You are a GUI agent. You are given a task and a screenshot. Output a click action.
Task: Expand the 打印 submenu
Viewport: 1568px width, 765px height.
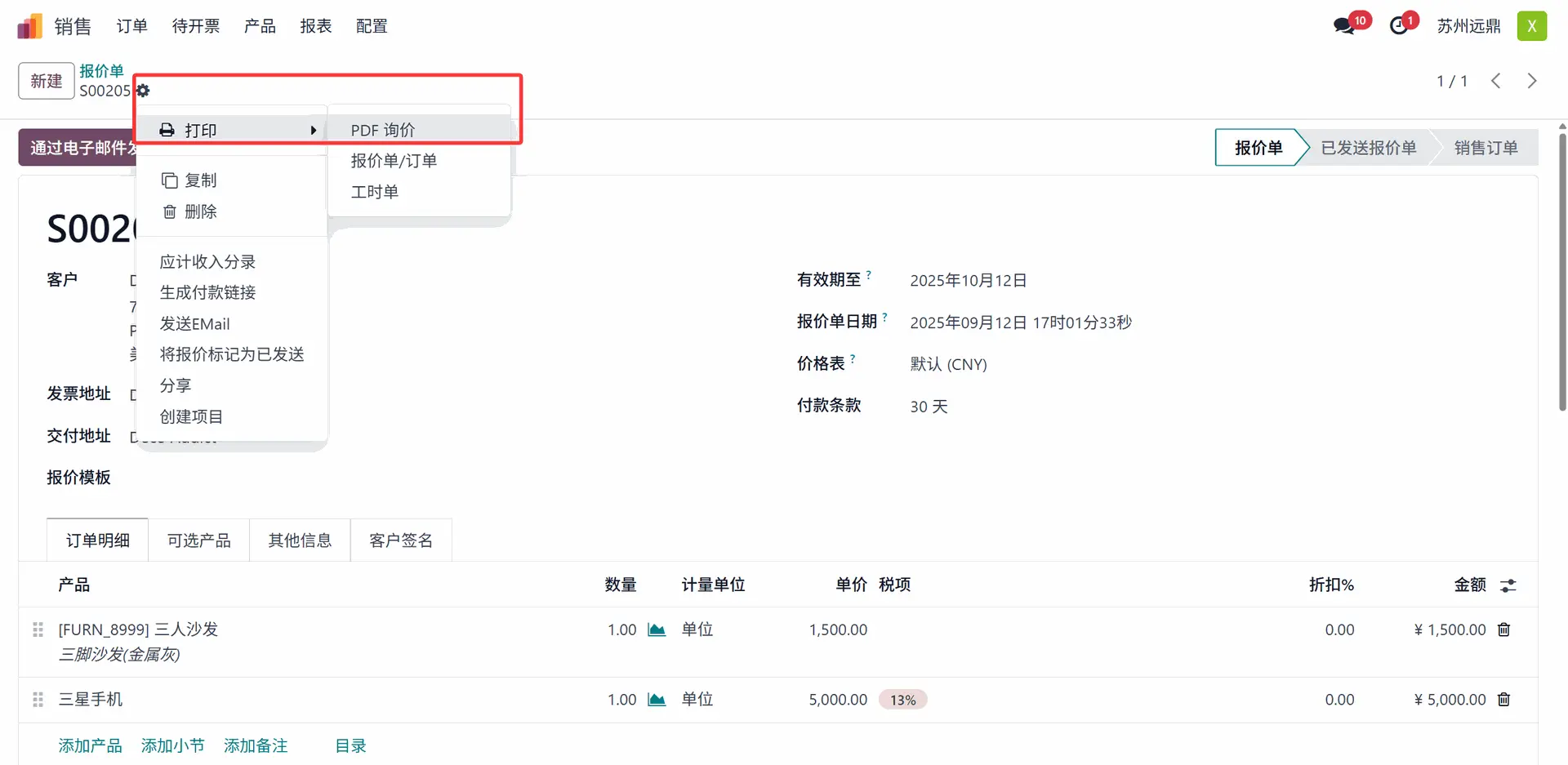pyautogui.click(x=237, y=131)
